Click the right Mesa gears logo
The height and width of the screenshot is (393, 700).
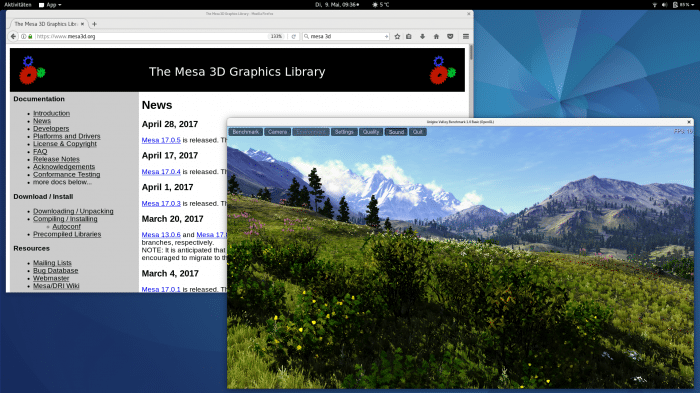click(443, 70)
